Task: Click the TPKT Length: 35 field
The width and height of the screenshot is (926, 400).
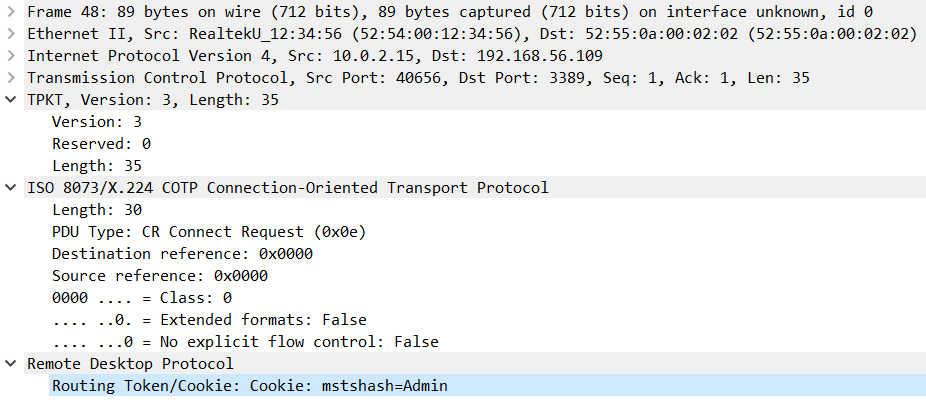Action: pyautogui.click(x=97, y=166)
